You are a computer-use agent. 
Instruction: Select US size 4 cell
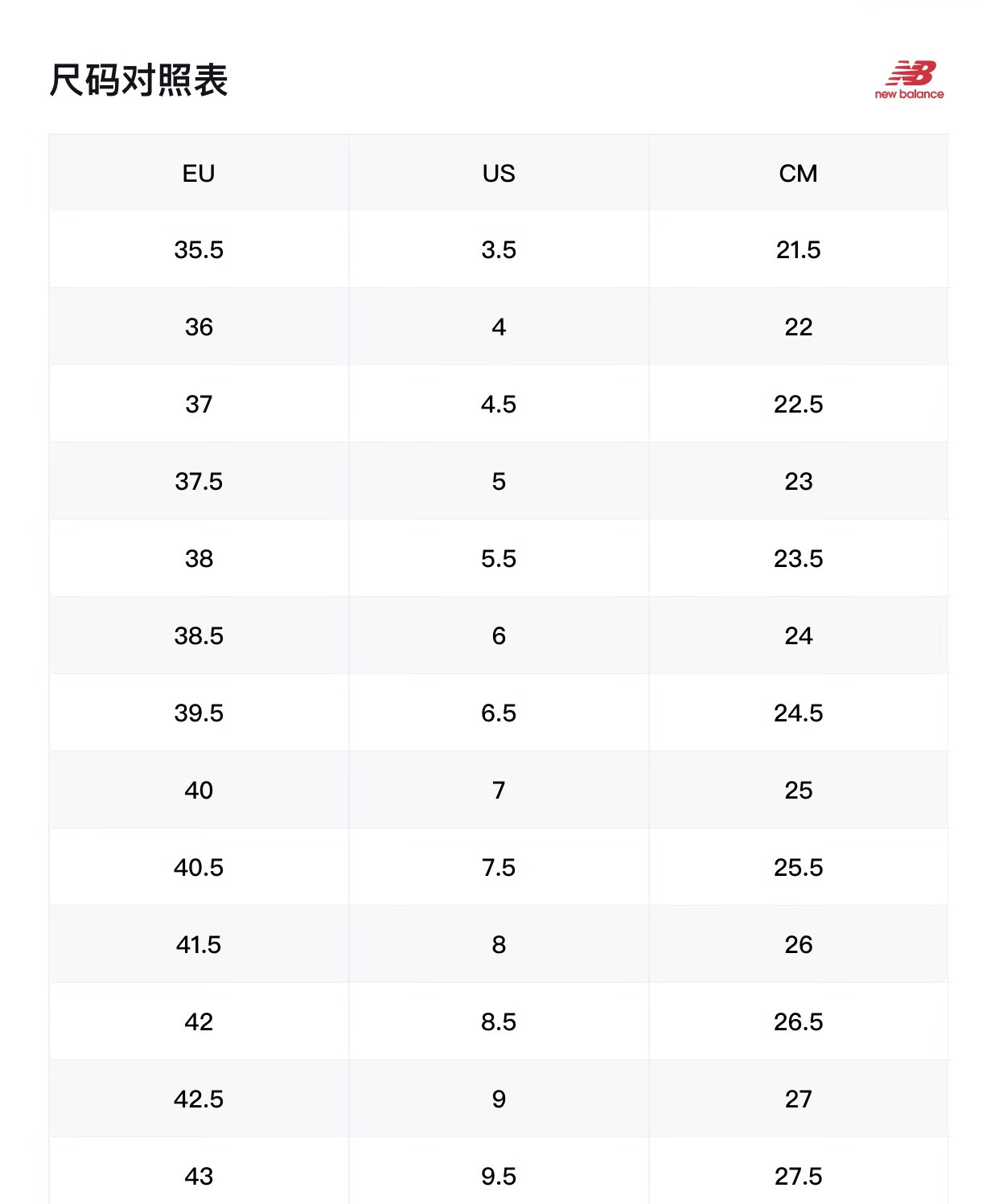pos(499,327)
